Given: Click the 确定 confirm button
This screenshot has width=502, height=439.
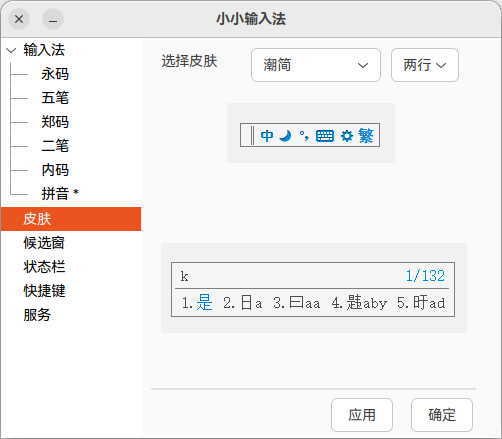Looking at the screenshot, I should pyautogui.click(x=442, y=415).
